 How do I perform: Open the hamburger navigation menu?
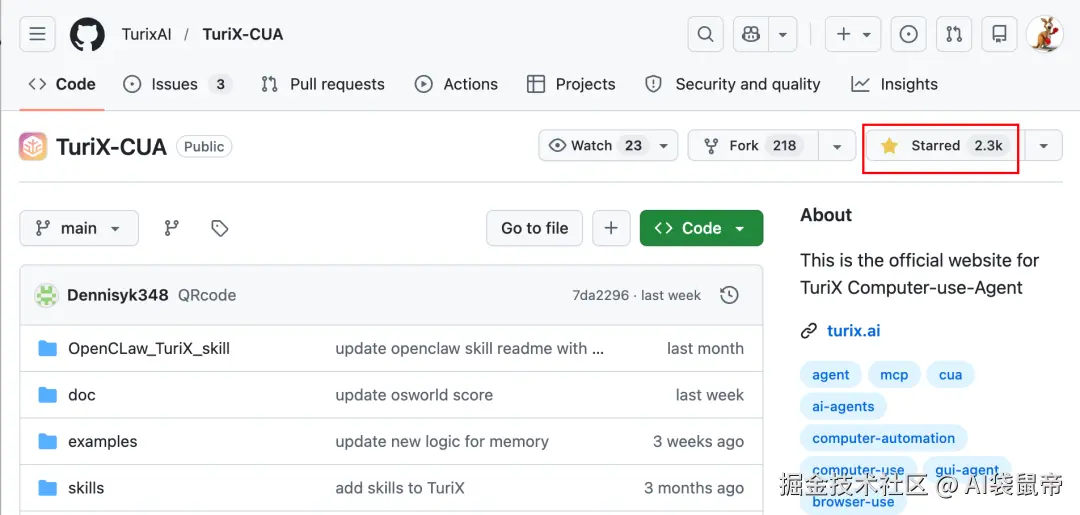coord(37,34)
